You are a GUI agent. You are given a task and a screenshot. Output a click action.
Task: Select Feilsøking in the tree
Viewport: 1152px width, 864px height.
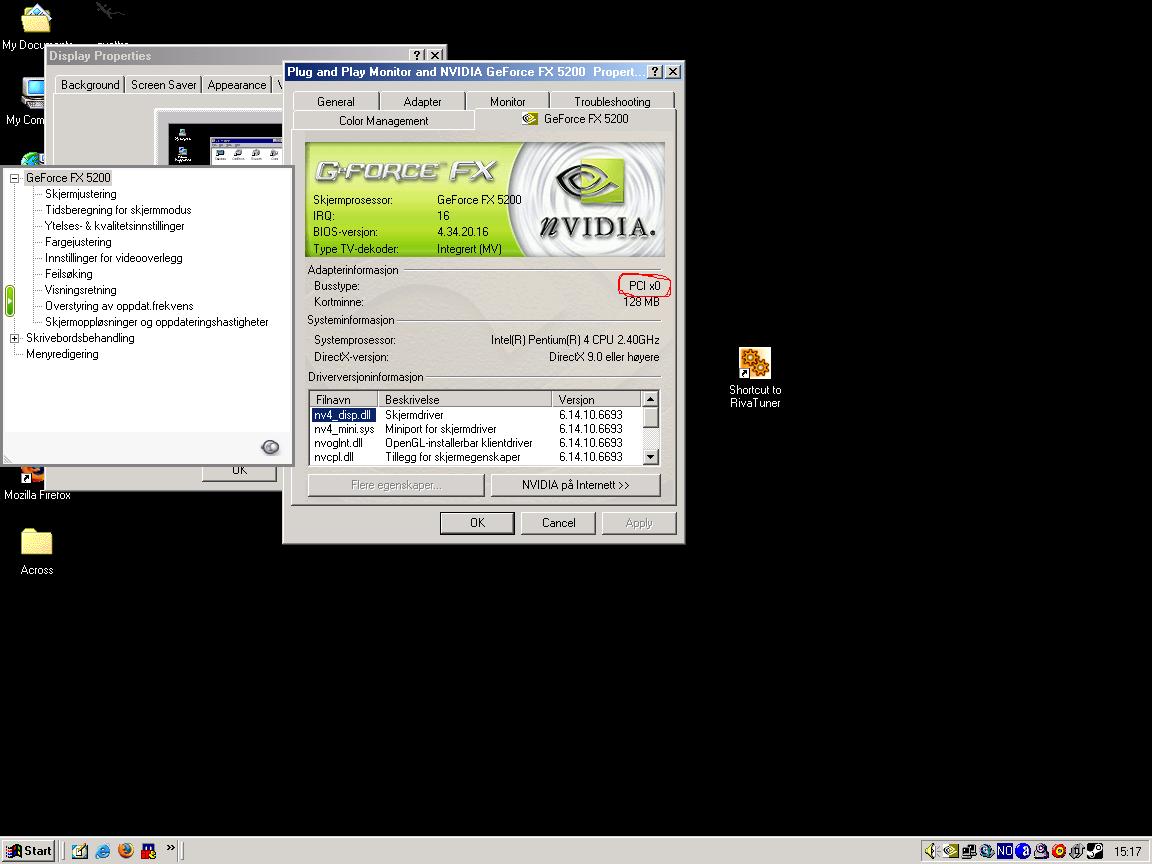click(69, 274)
